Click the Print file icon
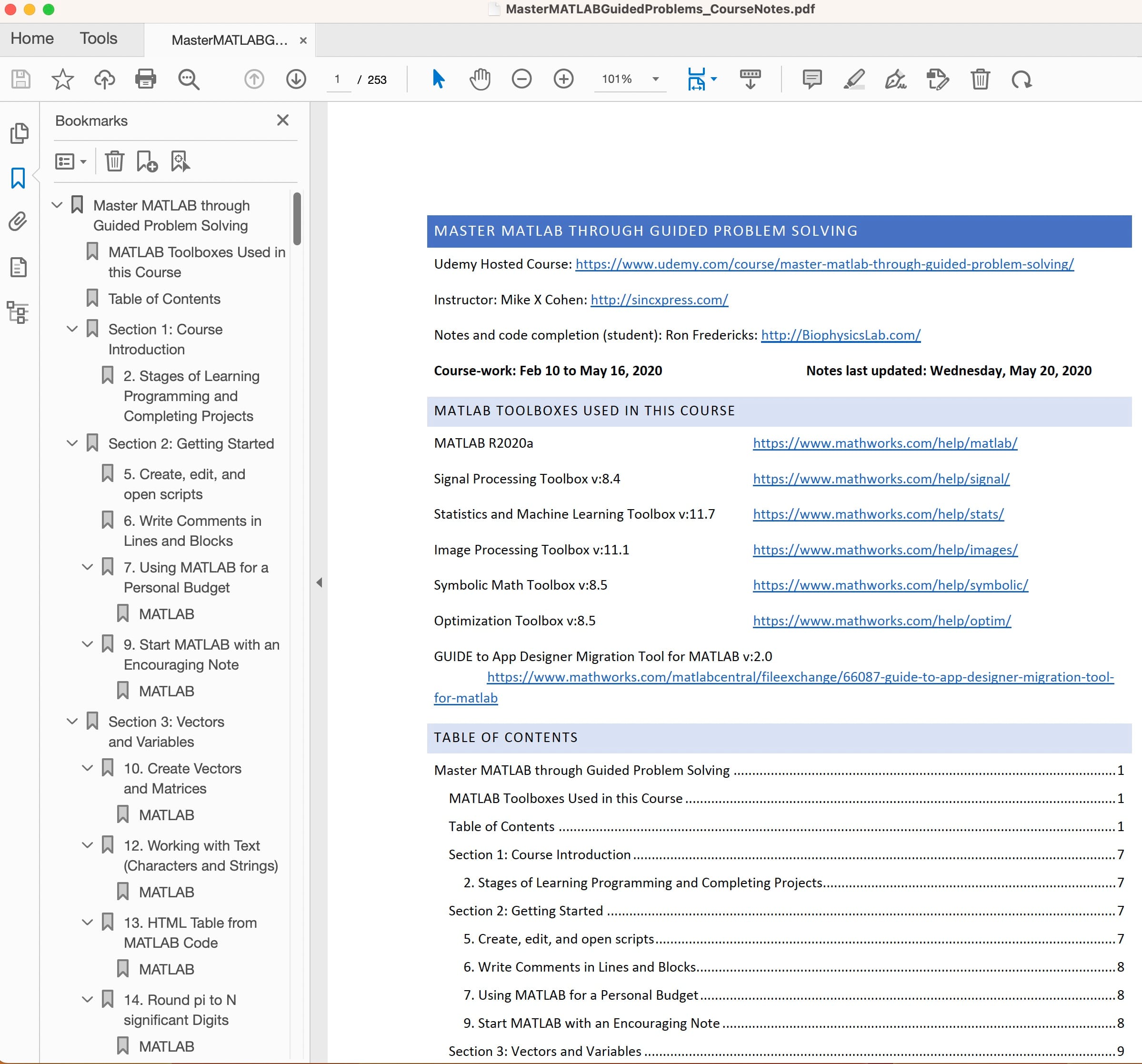This screenshot has height=1064, width=1142. [145, 79]
